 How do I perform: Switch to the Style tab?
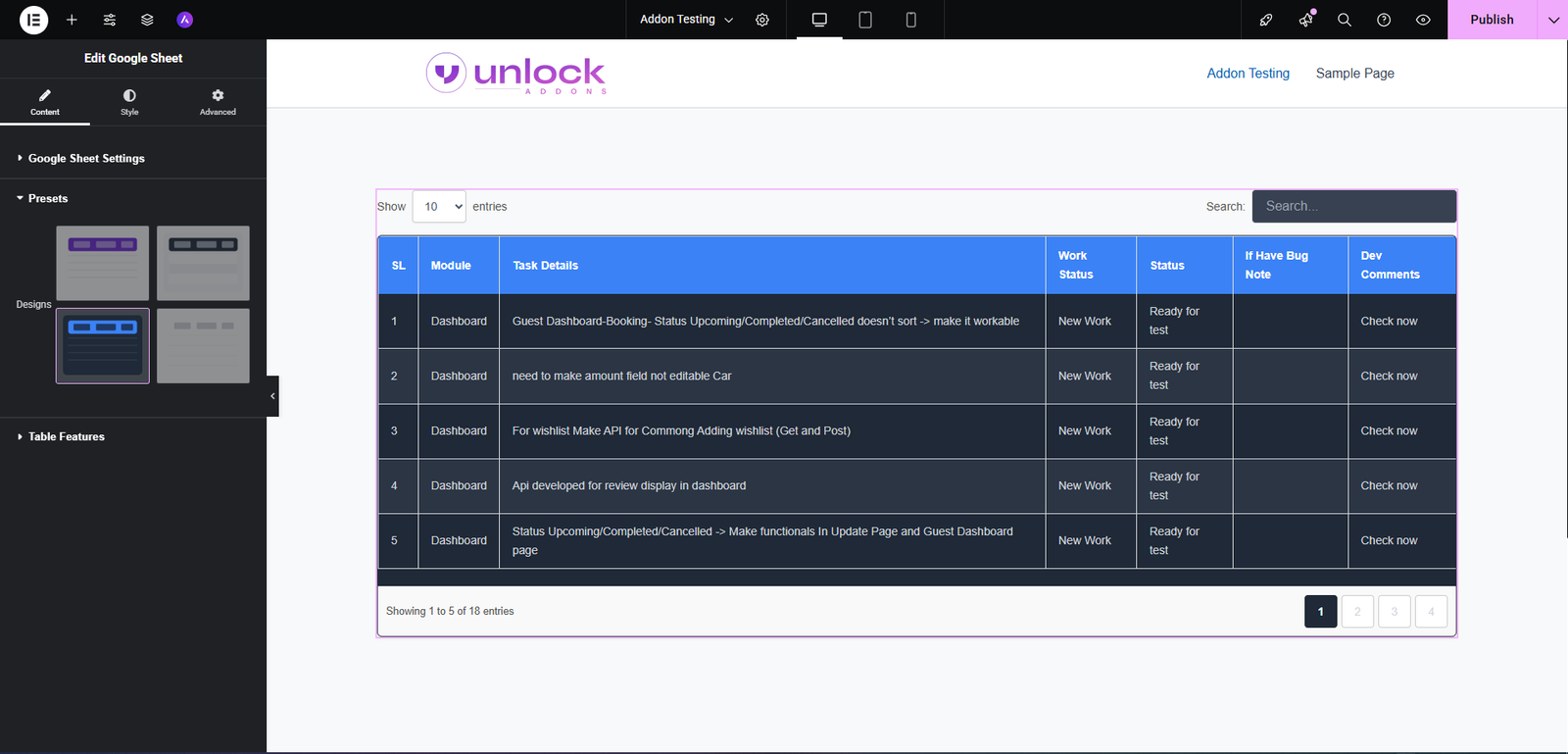point(129,102)
